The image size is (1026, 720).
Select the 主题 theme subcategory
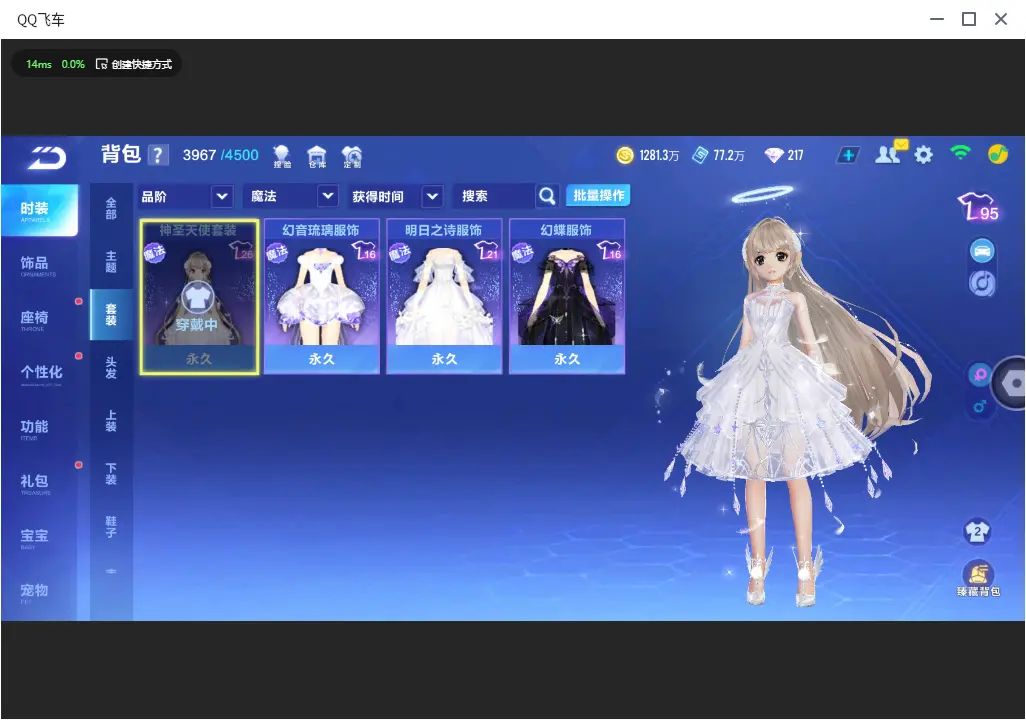tap(111, 262)
